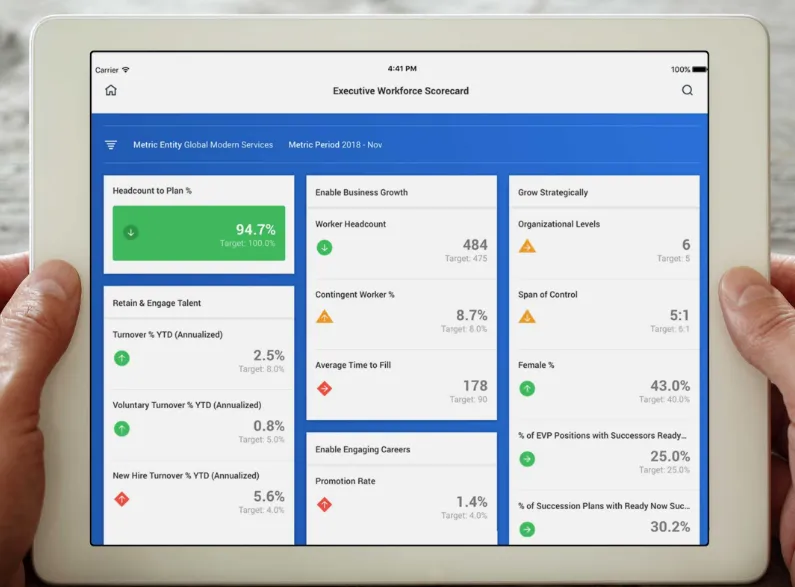This screenshot has height=587, width=795.
Task: Tap the 484 worker headcount value
Action: tap(475, 245)
